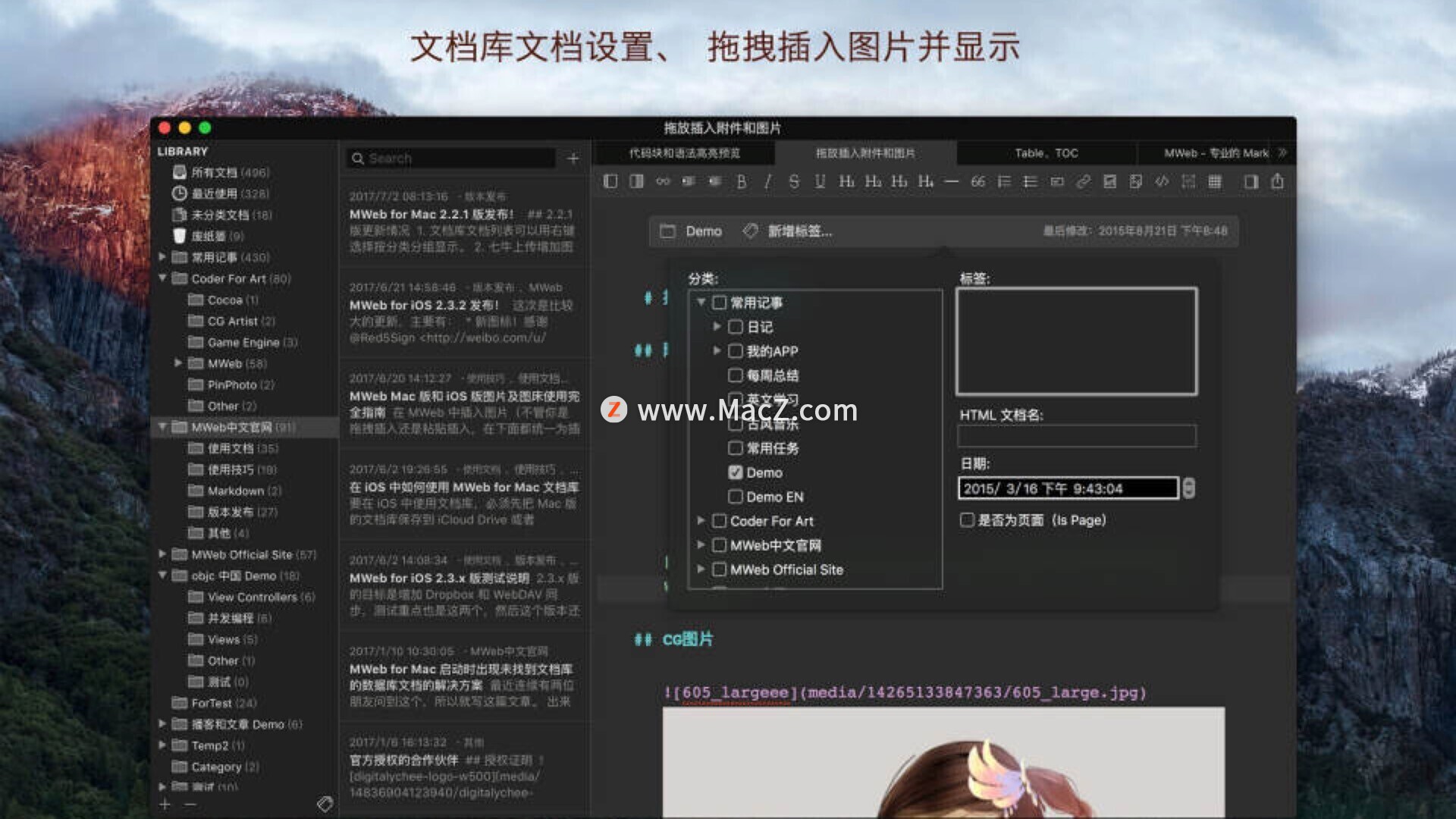This screenshot has width=1456, height=819.
Task: Check the 每周总结 checkbox
Action: 736,375
